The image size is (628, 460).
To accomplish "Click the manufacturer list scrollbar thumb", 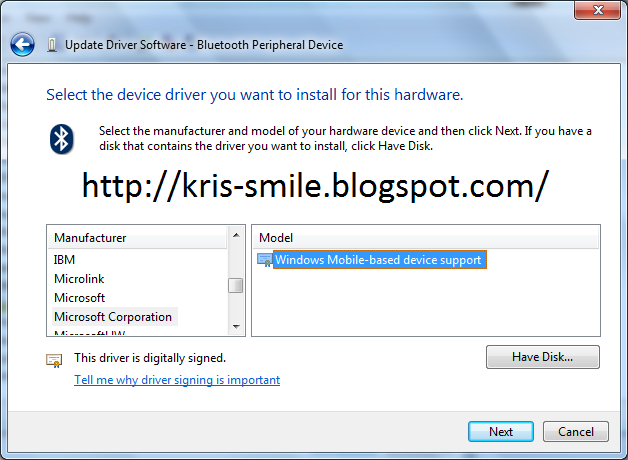I will click(236, 285).
